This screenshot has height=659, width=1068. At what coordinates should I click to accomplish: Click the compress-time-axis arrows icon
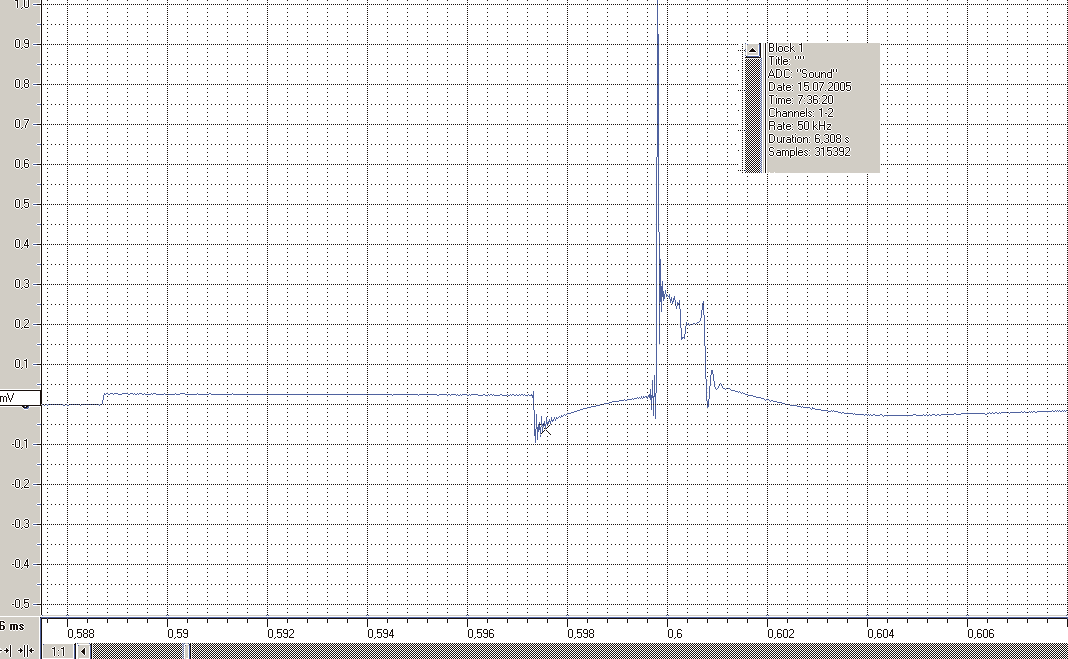point(27,652)
